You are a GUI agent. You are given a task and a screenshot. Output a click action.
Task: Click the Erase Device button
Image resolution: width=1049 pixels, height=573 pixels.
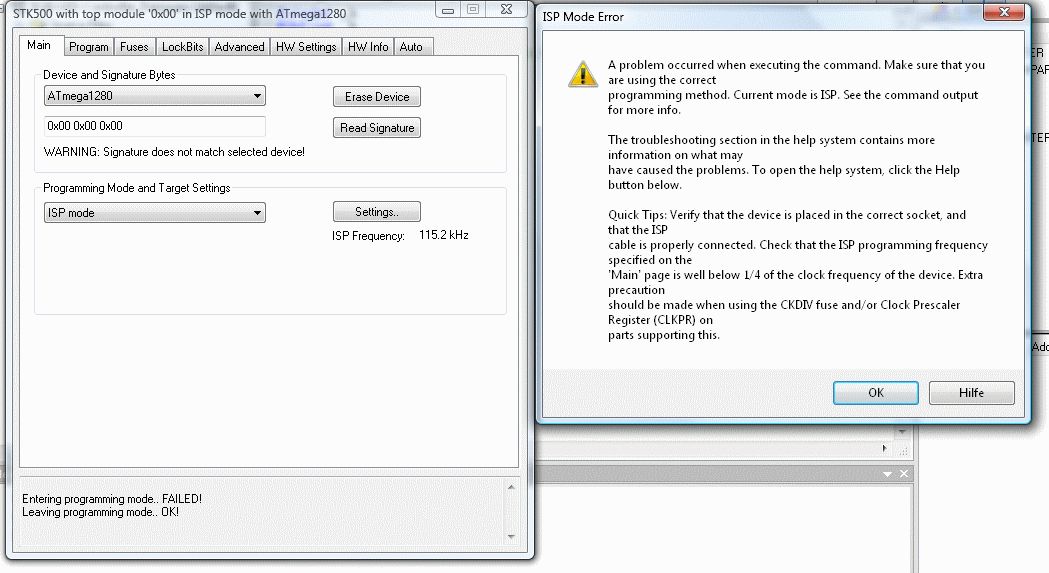click(x=377, y=96)
